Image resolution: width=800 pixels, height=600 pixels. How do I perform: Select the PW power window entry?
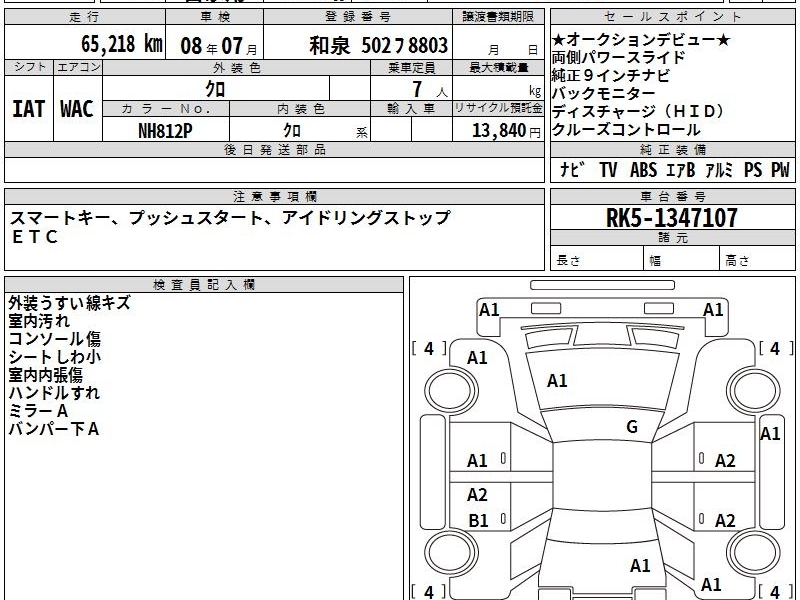click(780, 169)
